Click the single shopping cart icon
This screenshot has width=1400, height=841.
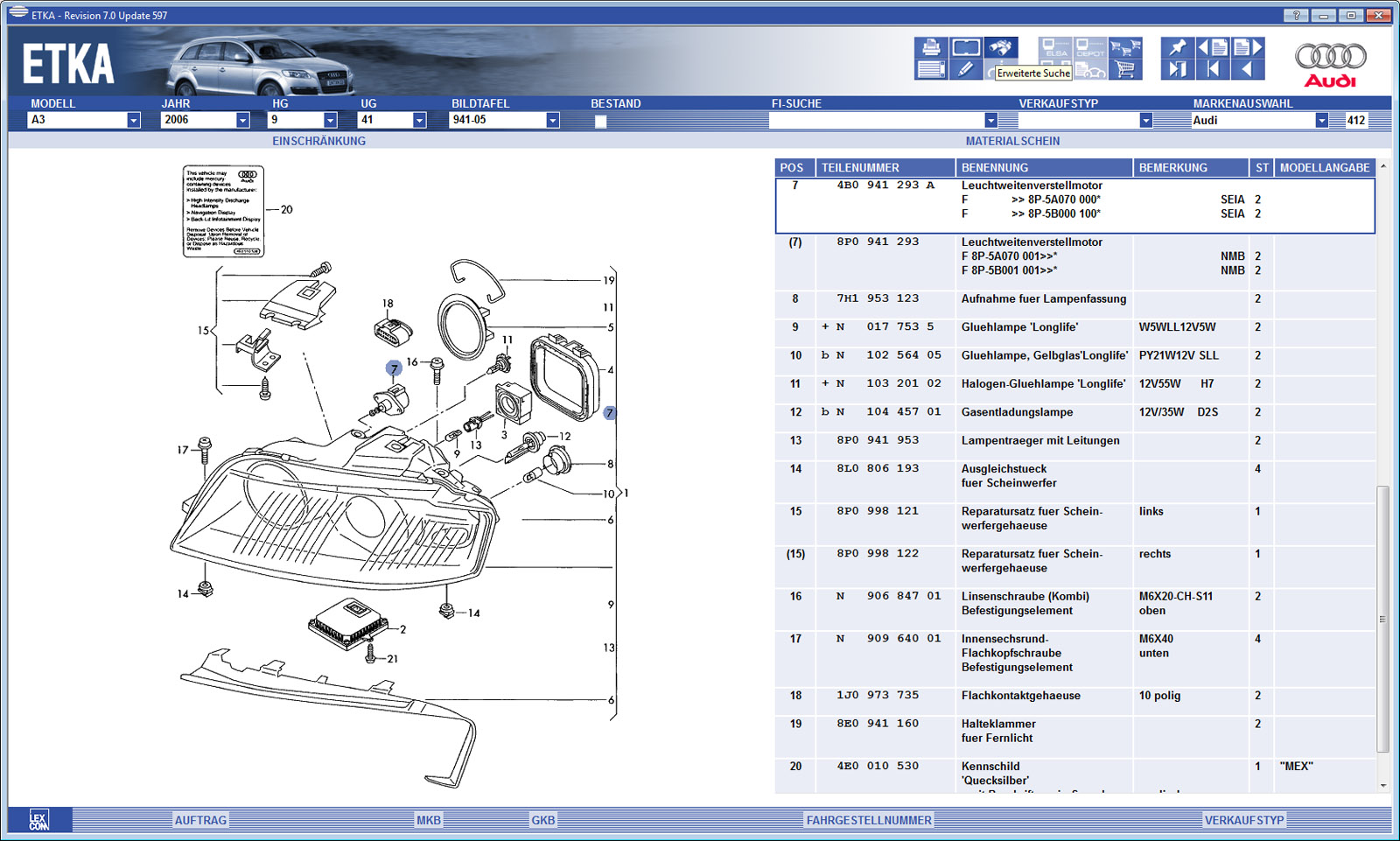click(1125, 69)
